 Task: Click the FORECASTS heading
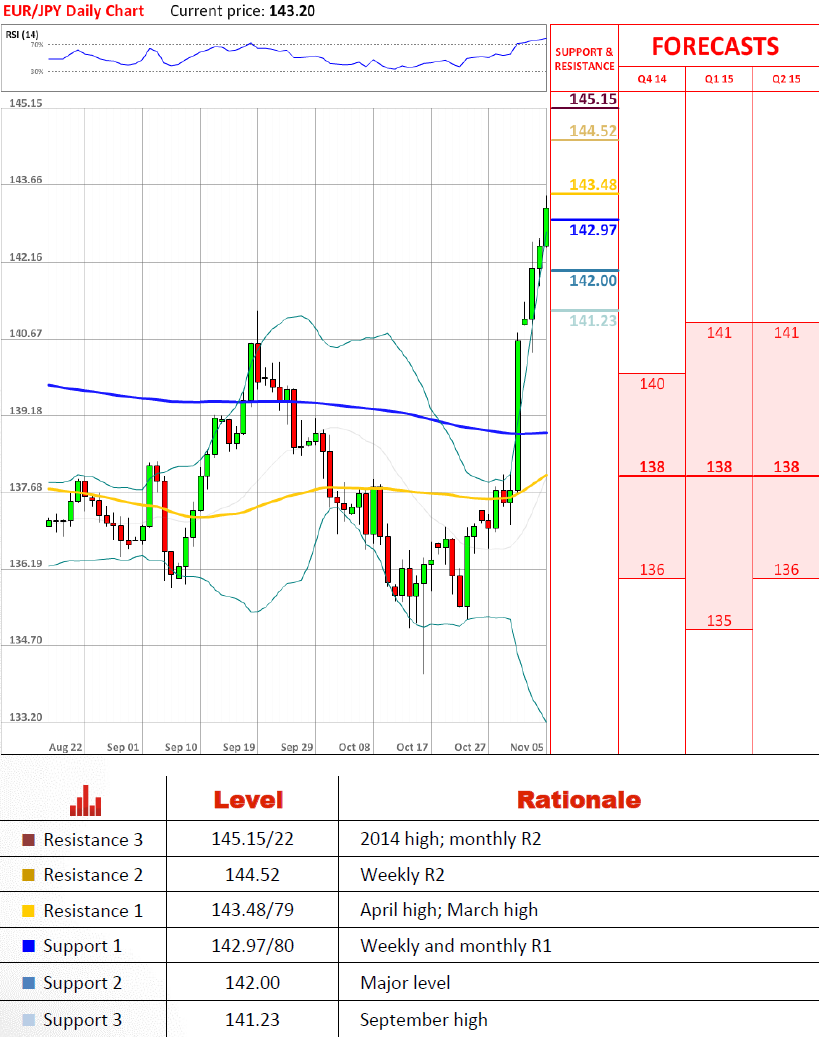pos(715,46)
